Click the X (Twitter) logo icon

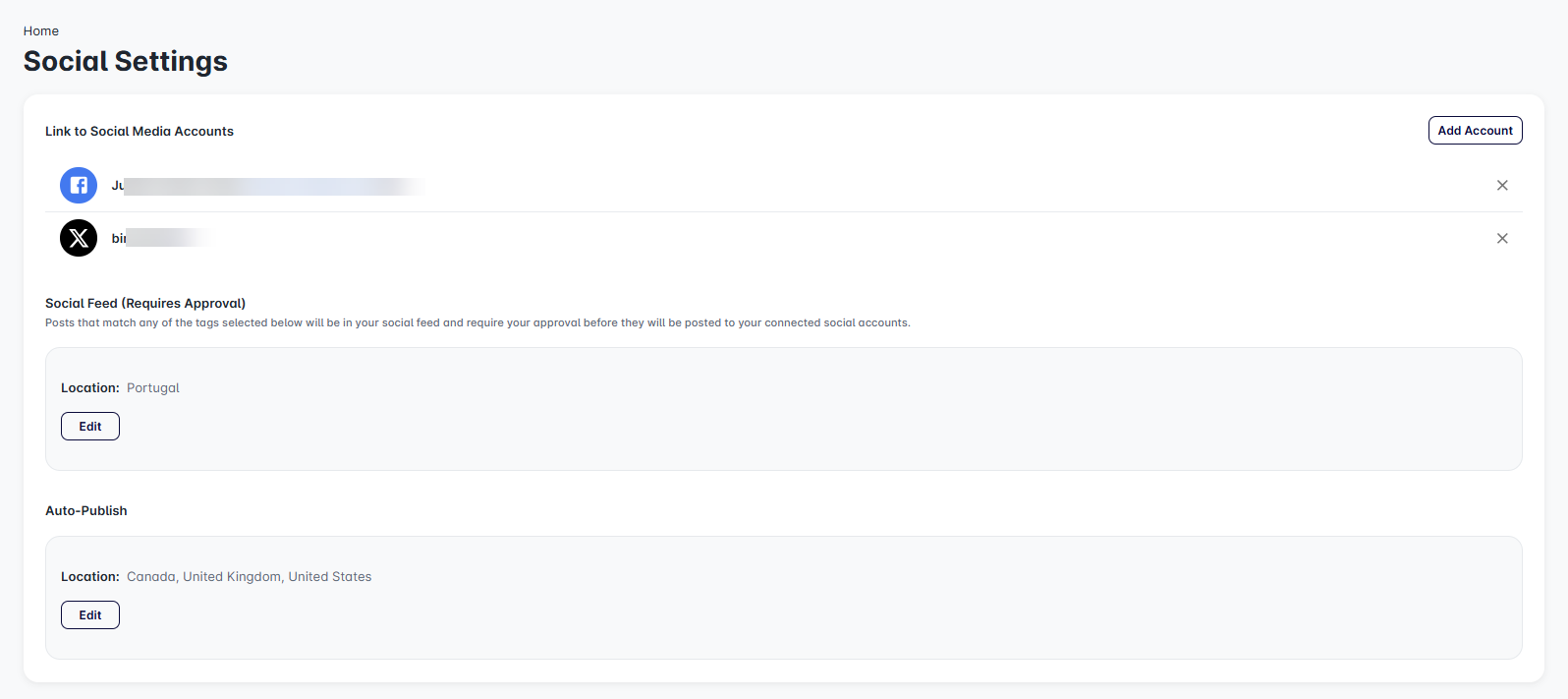coord(79,238)
